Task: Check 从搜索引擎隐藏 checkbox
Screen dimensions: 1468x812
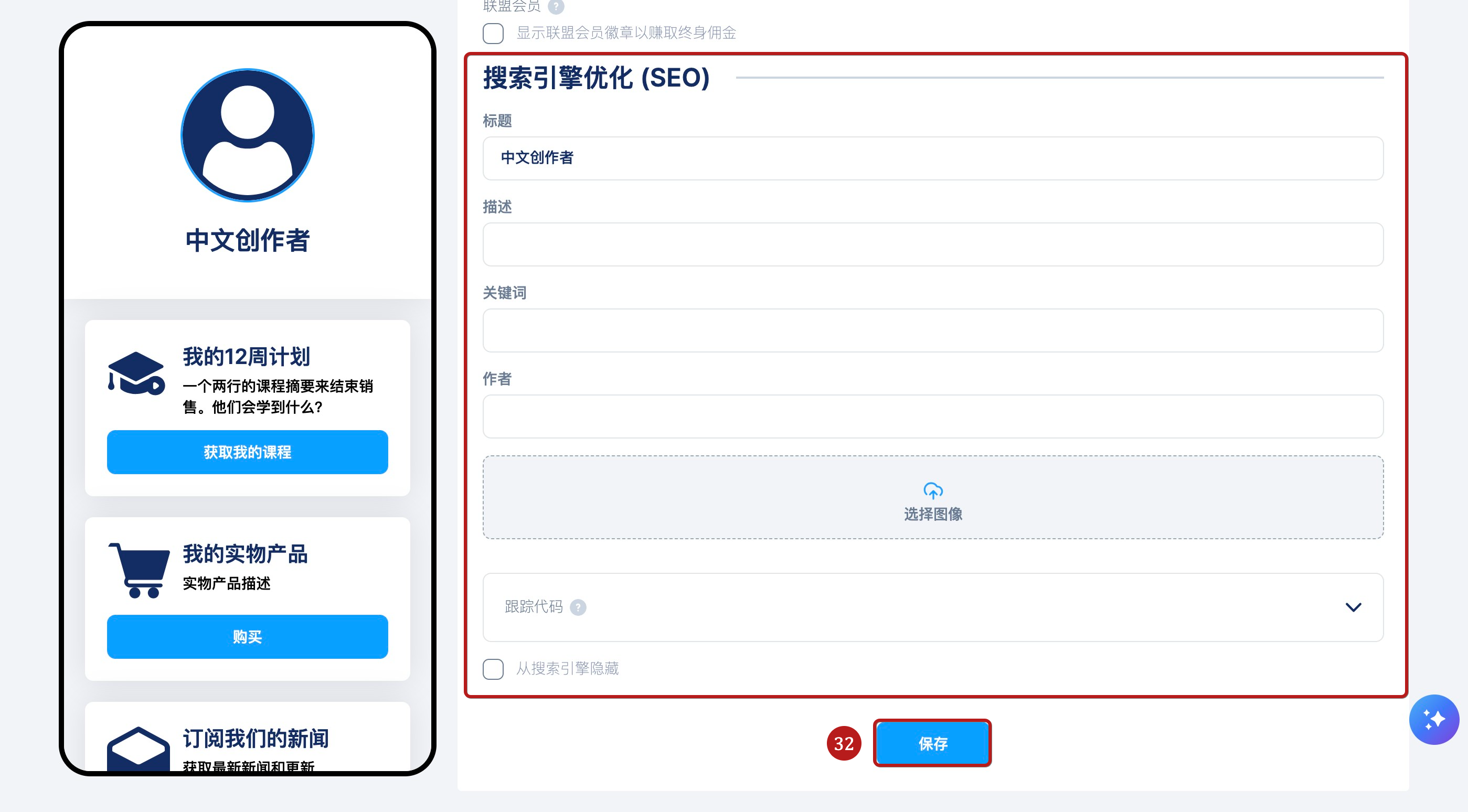Action: tap(493, 669)
